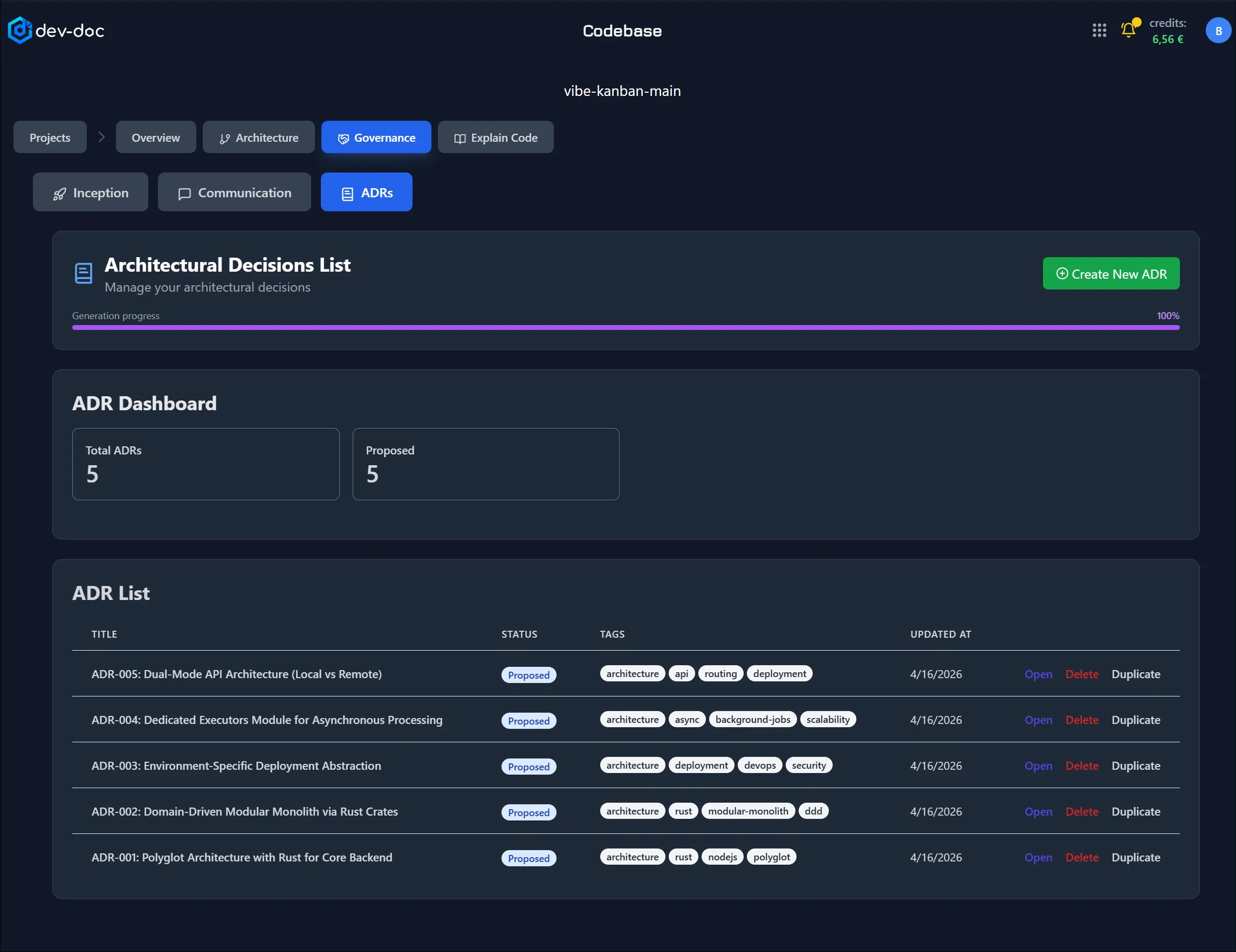Select the Communication sub-tab
The image size is (1236, 952).
pos(234,192)
